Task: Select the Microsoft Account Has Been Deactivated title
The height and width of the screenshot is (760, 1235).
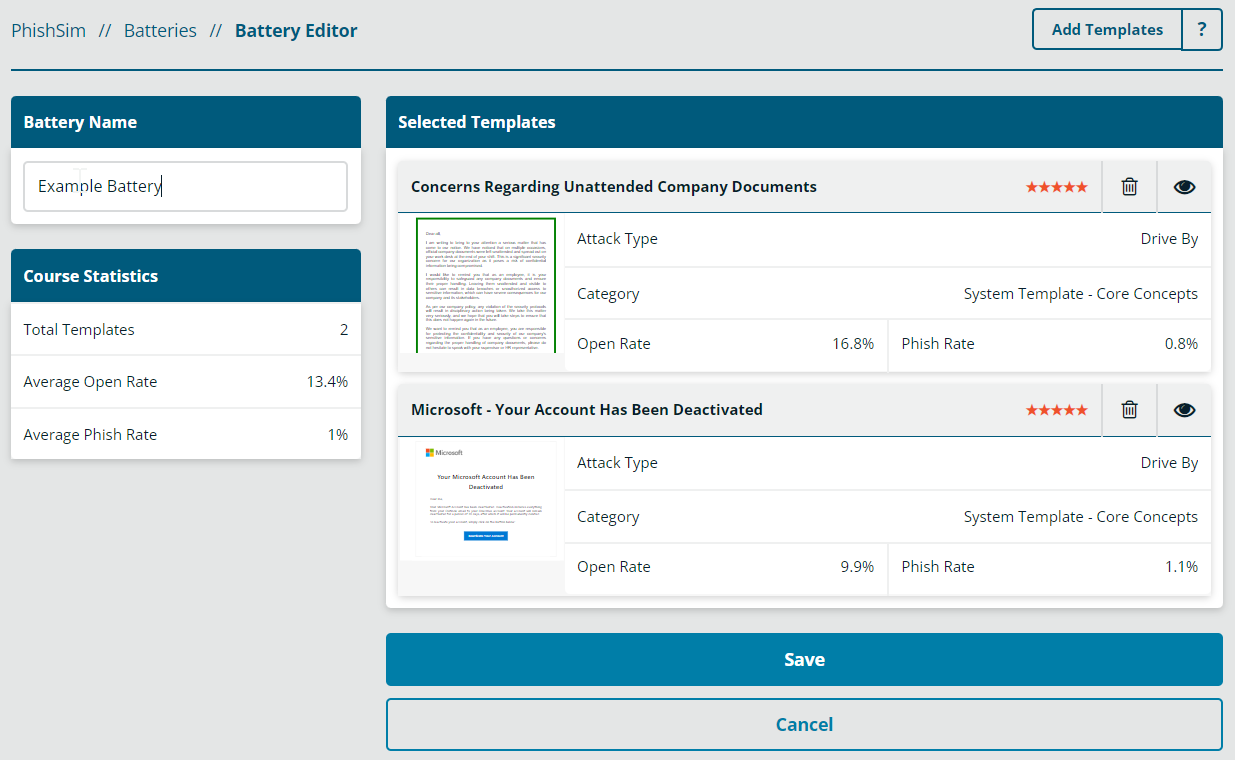Action: coord(586,410)
